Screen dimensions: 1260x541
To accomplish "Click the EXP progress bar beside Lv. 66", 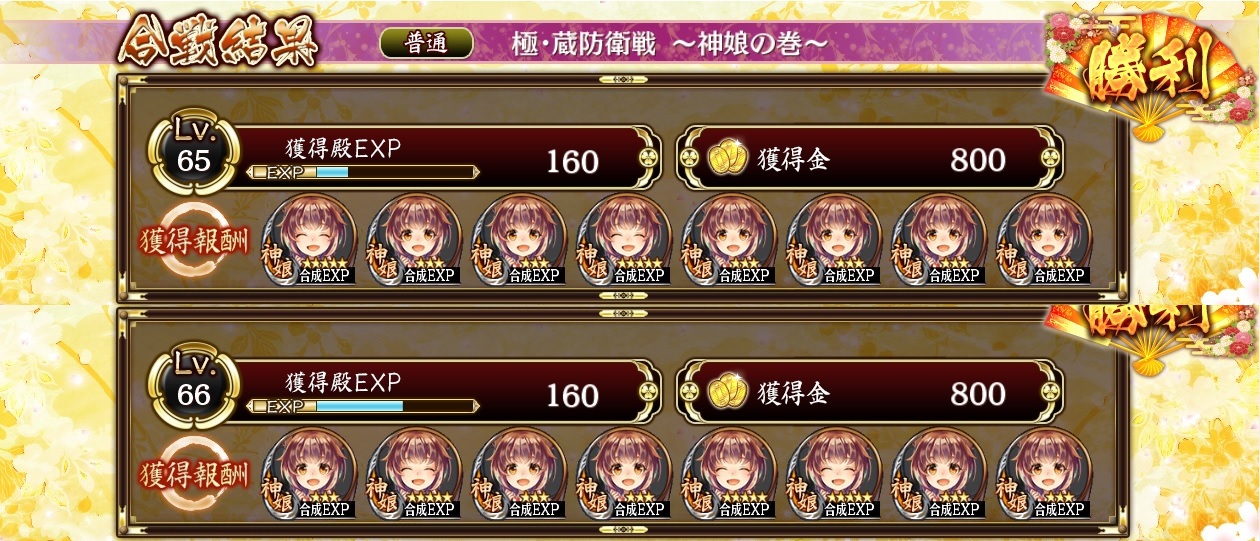I will pos(363,406).
